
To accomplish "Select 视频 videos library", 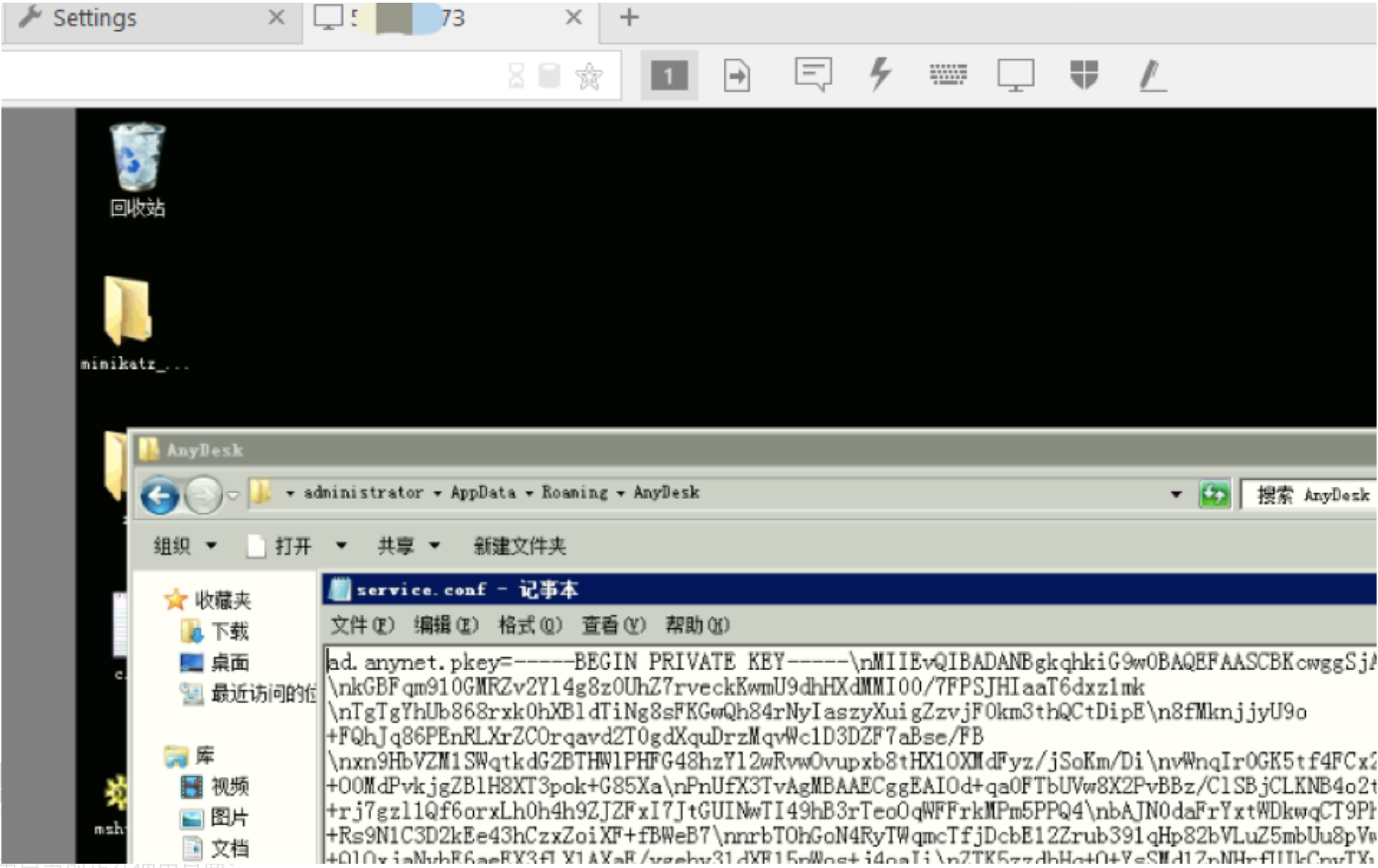I will (214, 786).
